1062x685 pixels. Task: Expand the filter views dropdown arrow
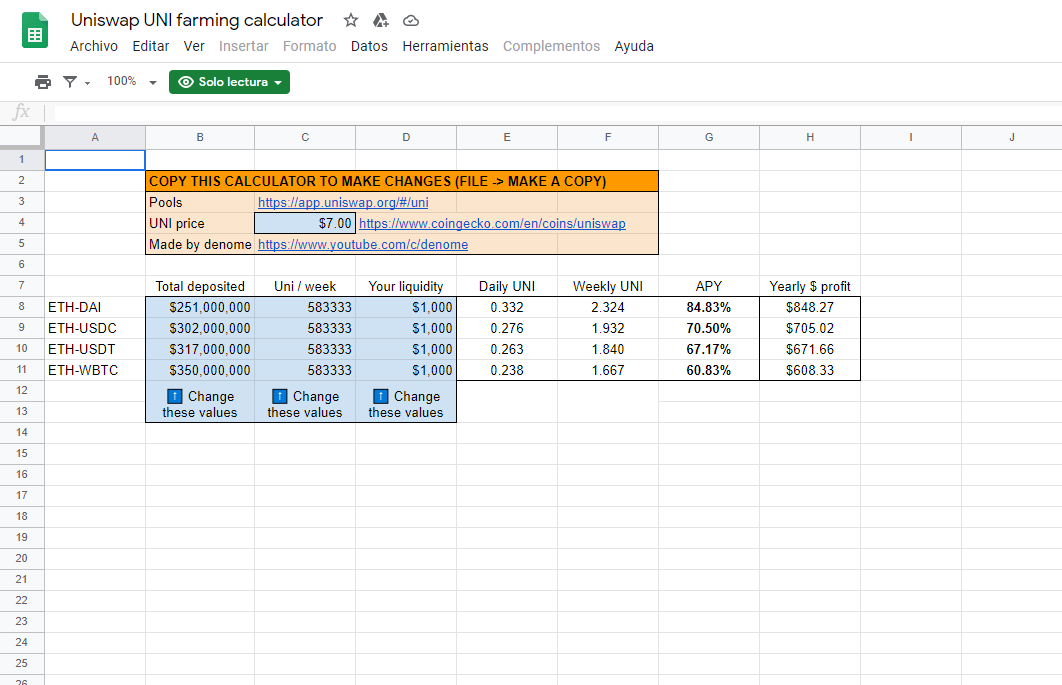87,83
